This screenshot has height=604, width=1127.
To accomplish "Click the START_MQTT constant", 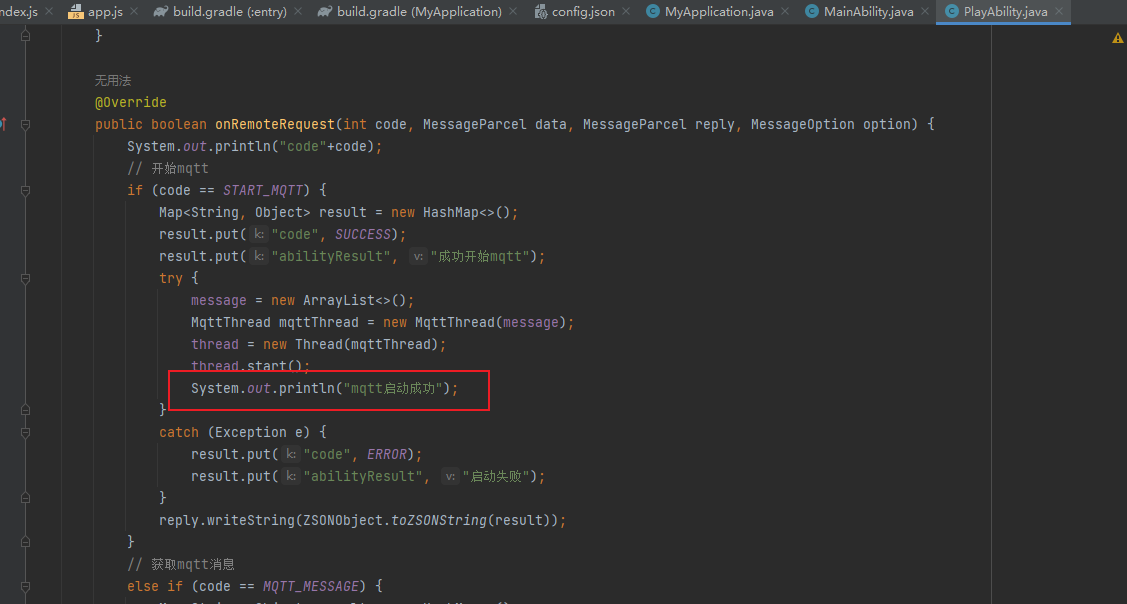I will [x=263, y=191].
